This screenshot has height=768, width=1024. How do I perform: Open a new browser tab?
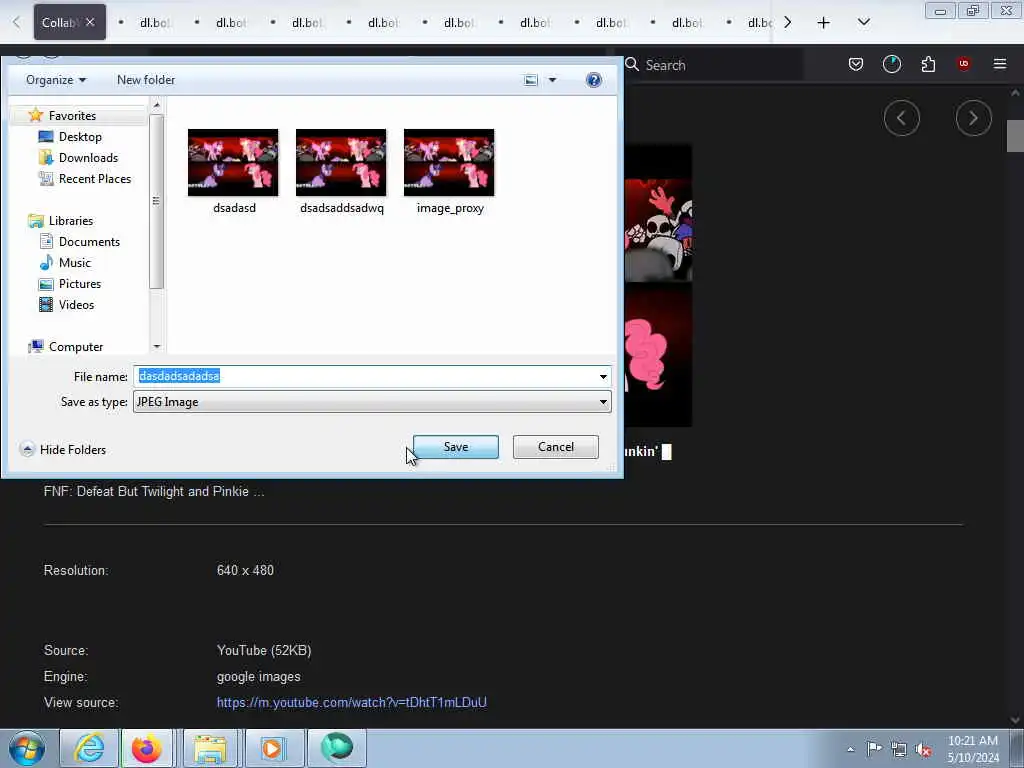[x=824, y=23]
